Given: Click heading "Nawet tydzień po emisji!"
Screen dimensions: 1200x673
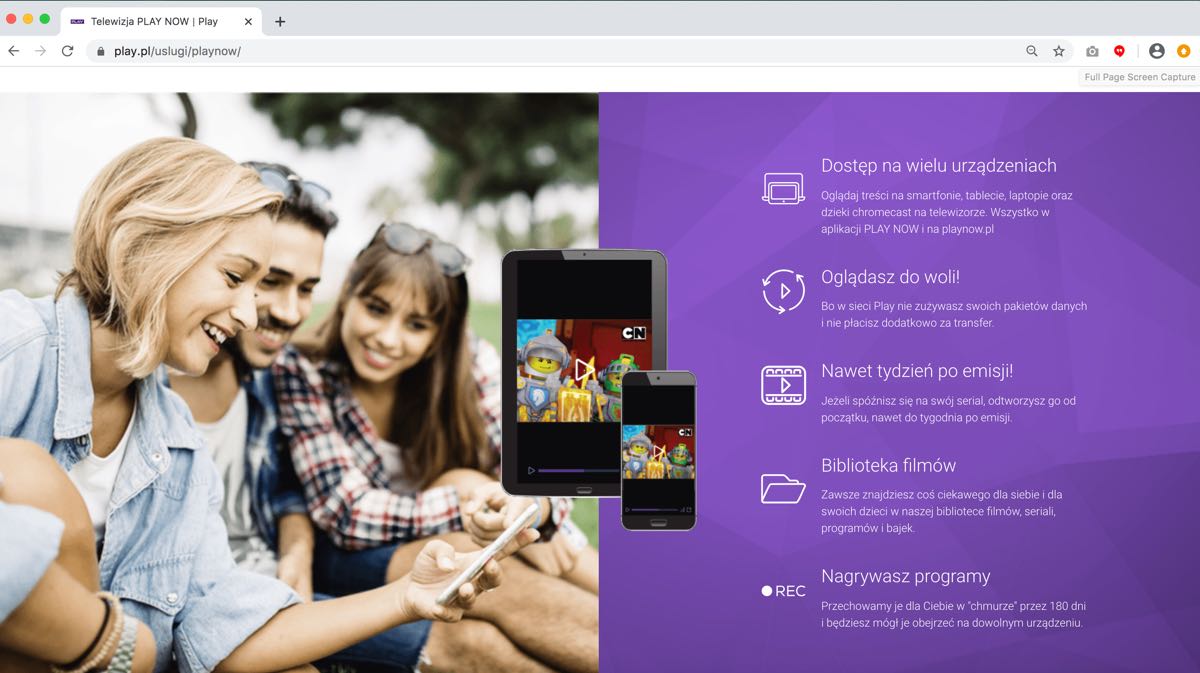Looking at the screenshot, I should [917, 371].
